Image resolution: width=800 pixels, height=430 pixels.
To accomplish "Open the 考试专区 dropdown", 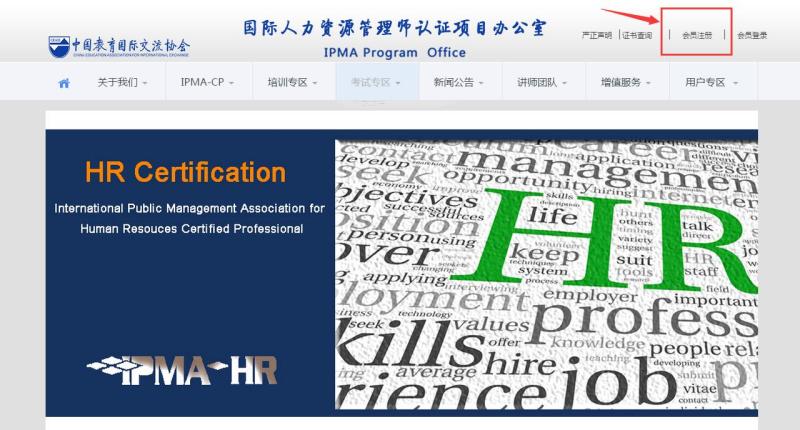I will (x=376, y=82).
